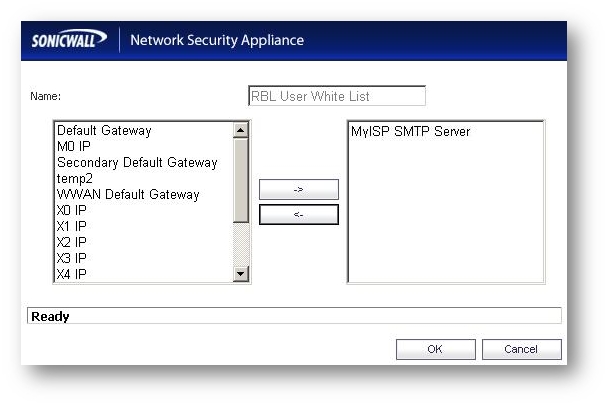Dismiss the dialog with Cancel
This screenshot has width=609, height=407.
tap(521, 349)
